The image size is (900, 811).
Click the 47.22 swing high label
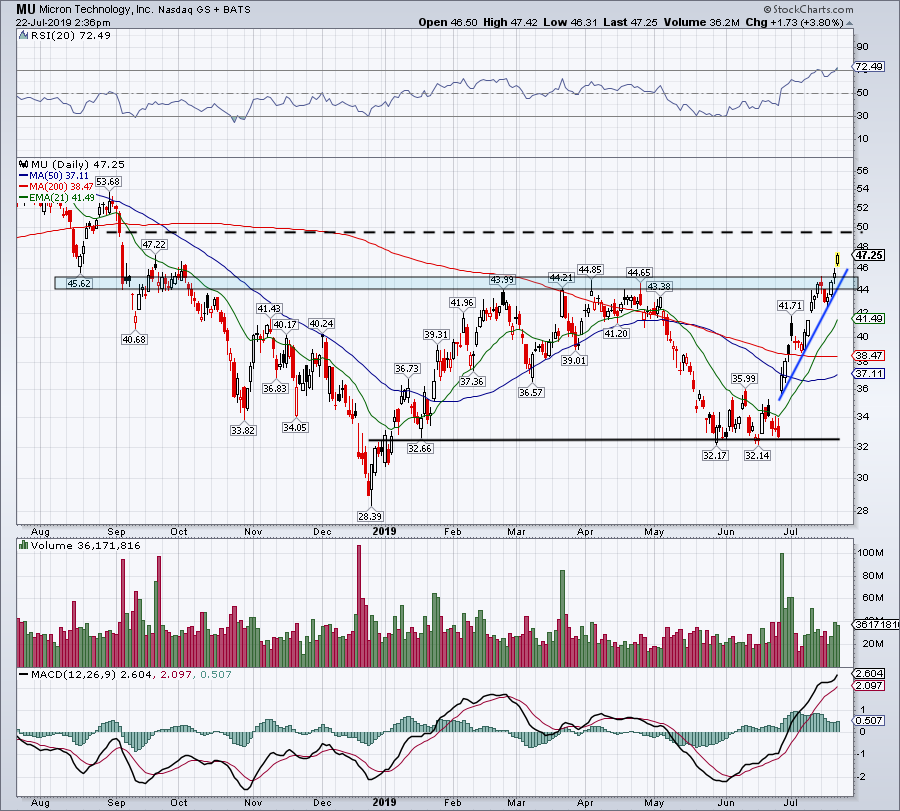point(154,245)
